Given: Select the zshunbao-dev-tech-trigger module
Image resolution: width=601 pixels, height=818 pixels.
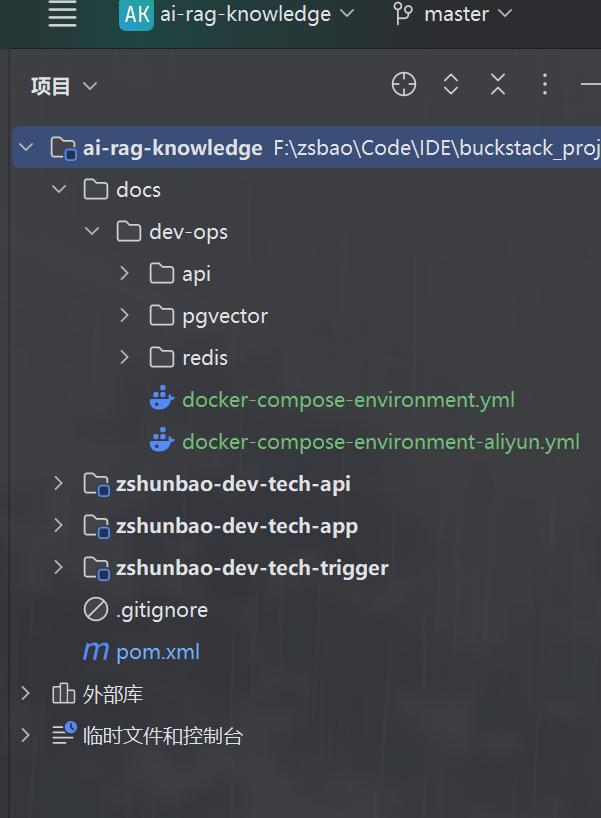Looking at the screenshot, I should tap(251, 568).
